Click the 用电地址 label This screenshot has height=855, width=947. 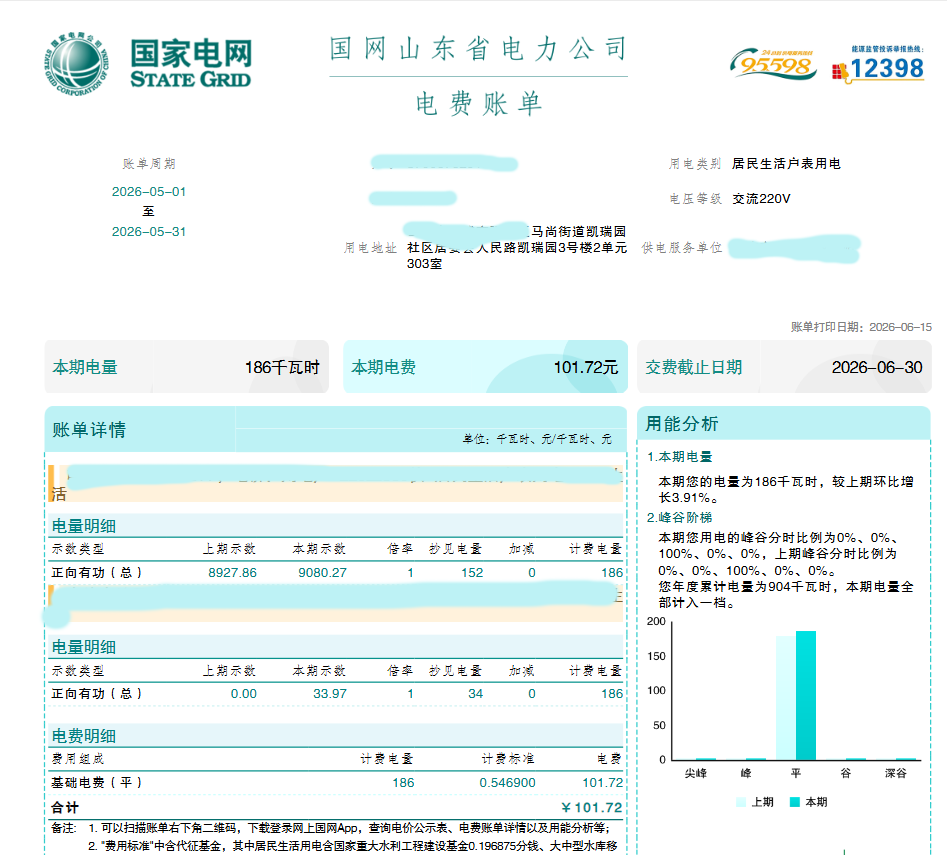(x=370, y=248)
